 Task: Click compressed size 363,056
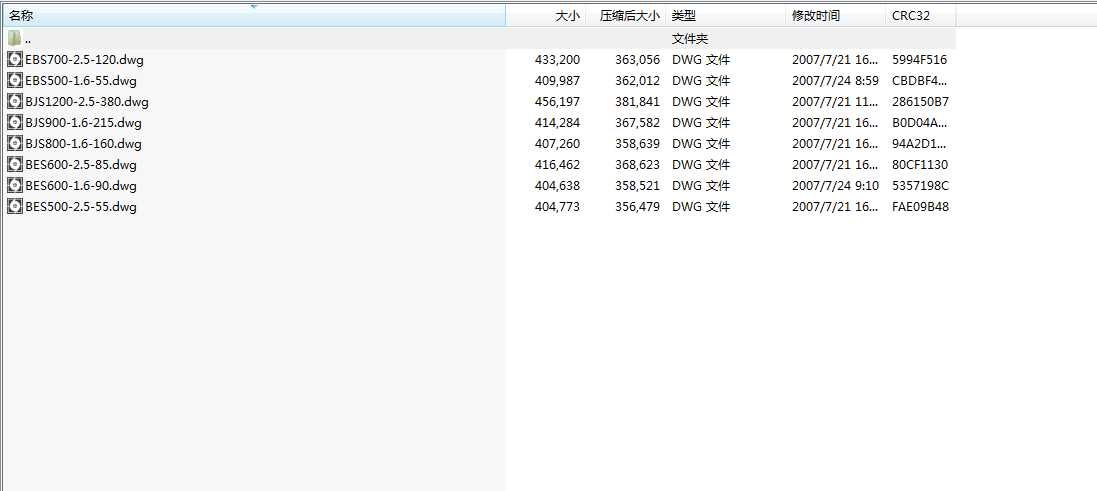[637, 59]
